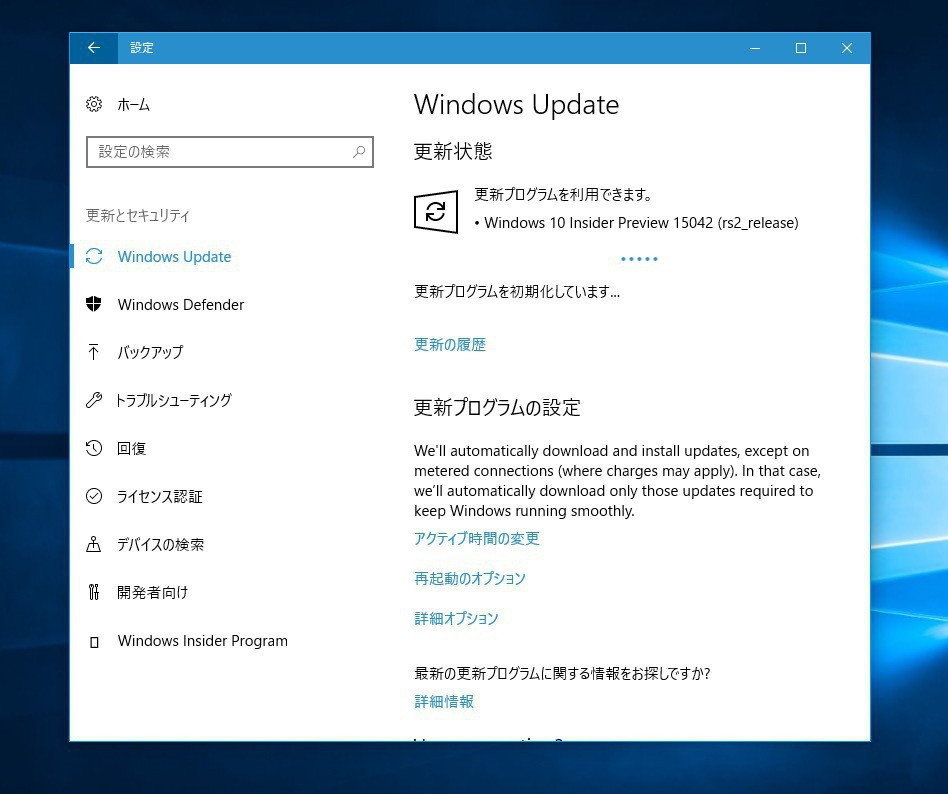The height and width of the screenshot is (794, 948).
Task: Click the Windows Update heading
Action: (x=516, y=105)
